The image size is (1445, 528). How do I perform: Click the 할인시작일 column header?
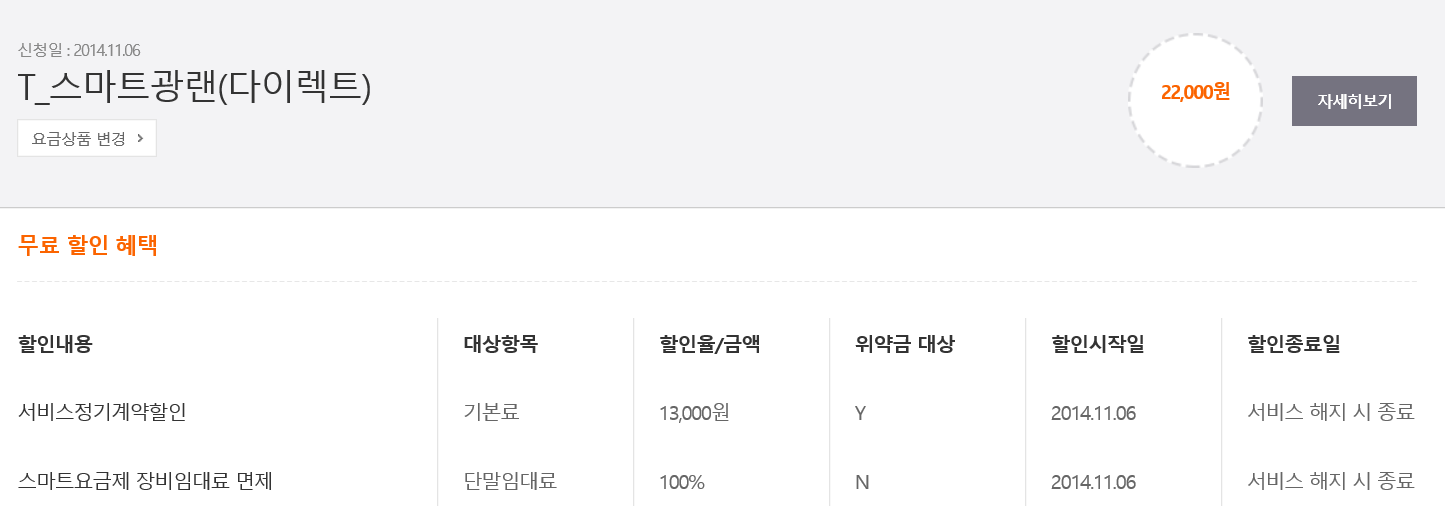[1098, 344]
